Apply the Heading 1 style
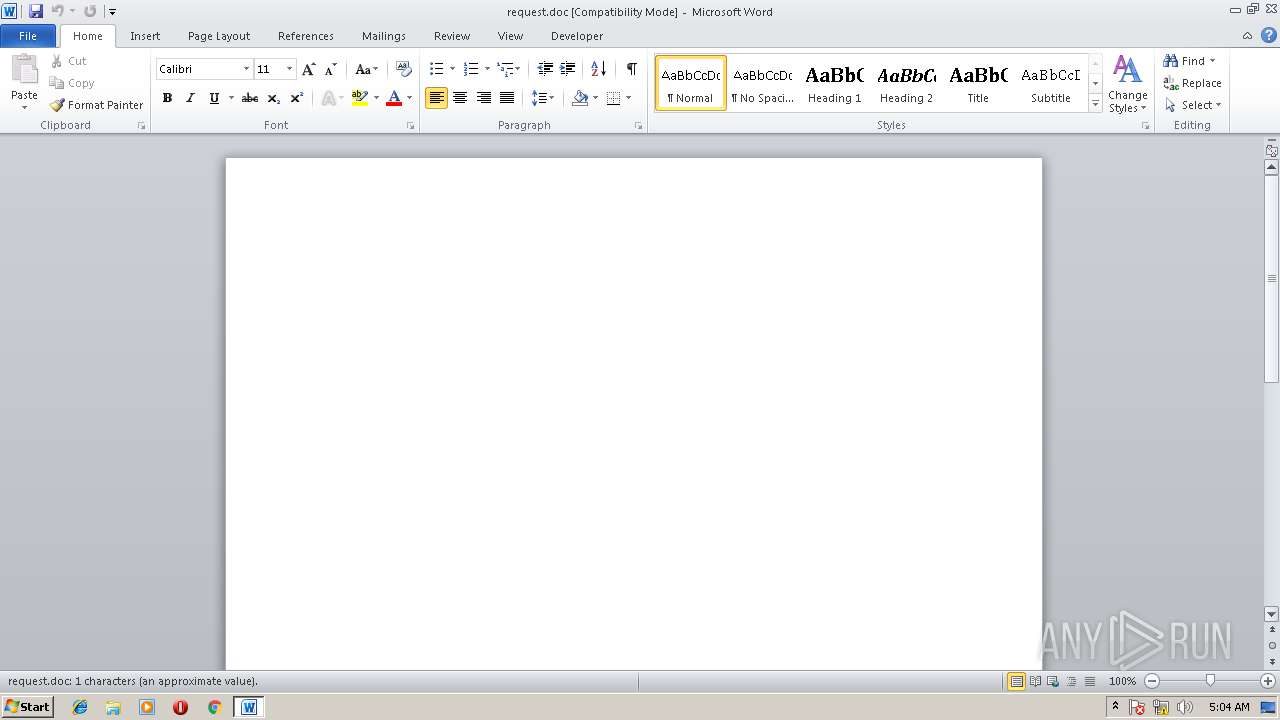Screen dimensions: 1280x720 (x=834, y=83)
